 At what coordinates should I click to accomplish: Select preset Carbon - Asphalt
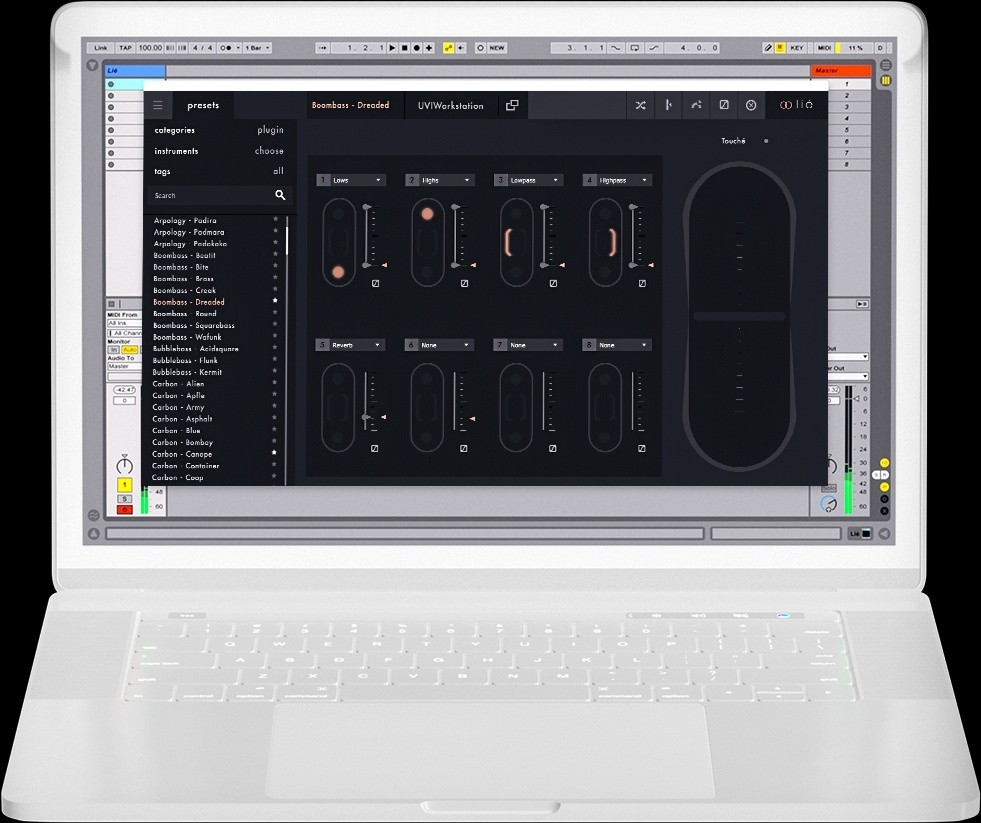(182, 419)
